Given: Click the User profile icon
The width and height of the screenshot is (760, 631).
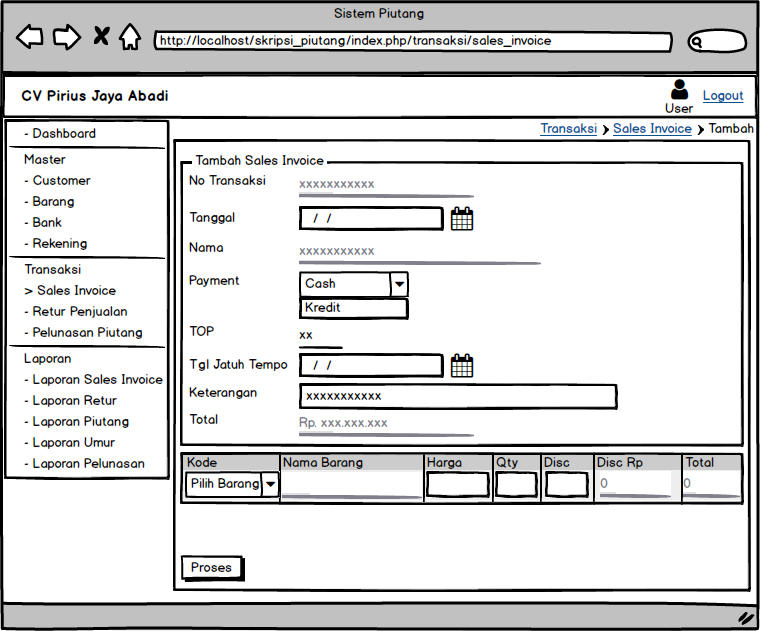Looking at the screenshot, I should point(679,90).
